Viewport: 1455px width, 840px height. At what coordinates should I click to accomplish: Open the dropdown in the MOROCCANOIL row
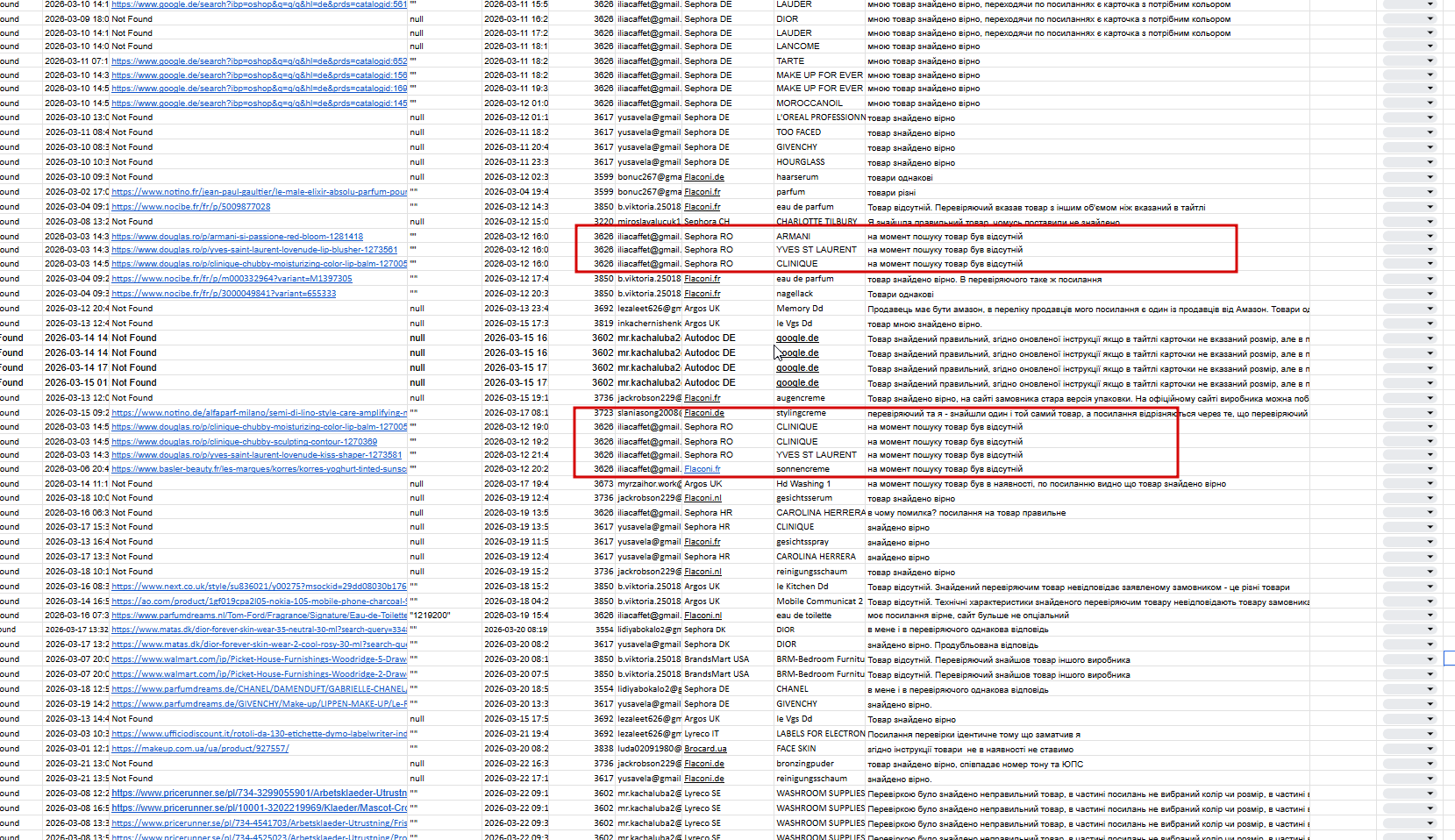point(1409,103)
